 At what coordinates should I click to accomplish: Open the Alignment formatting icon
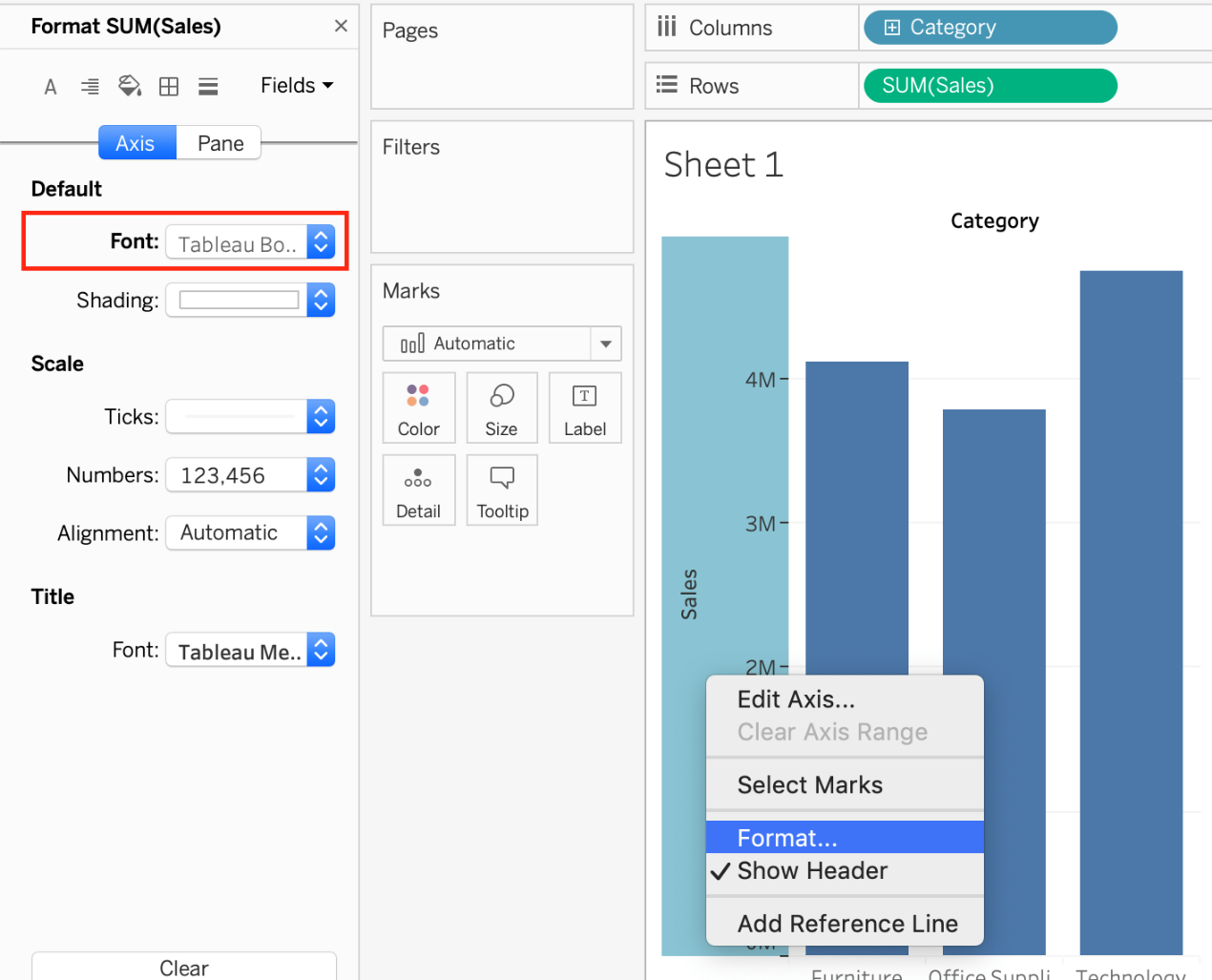[x=90, y=87]
